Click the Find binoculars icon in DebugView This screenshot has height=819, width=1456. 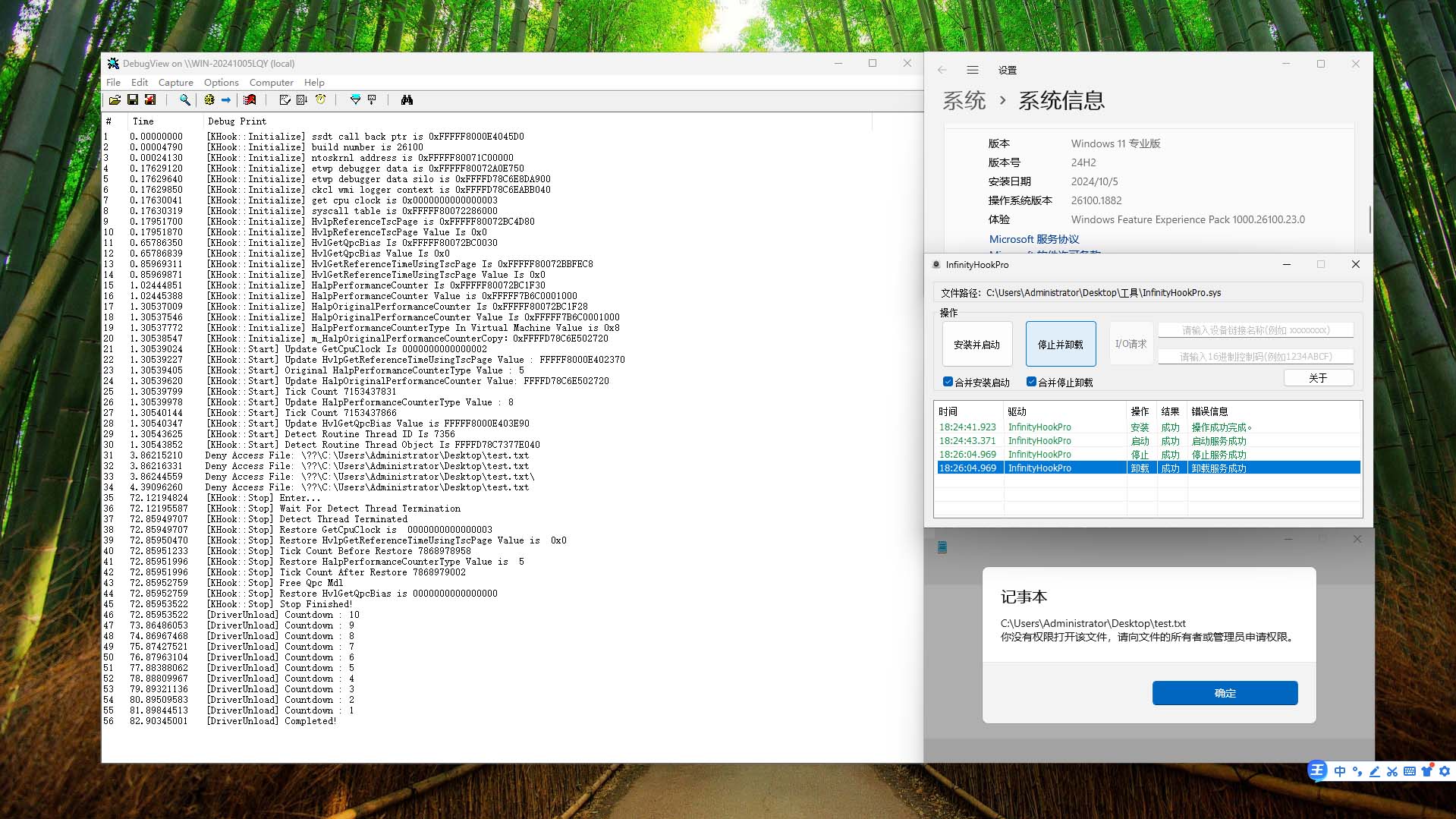pyautogui.click(x=407, y=100)
